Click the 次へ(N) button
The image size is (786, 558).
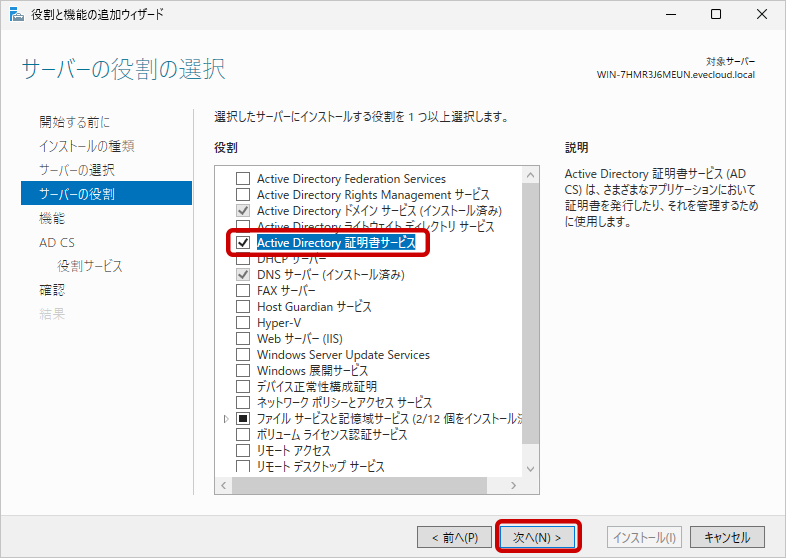[538, 537]
